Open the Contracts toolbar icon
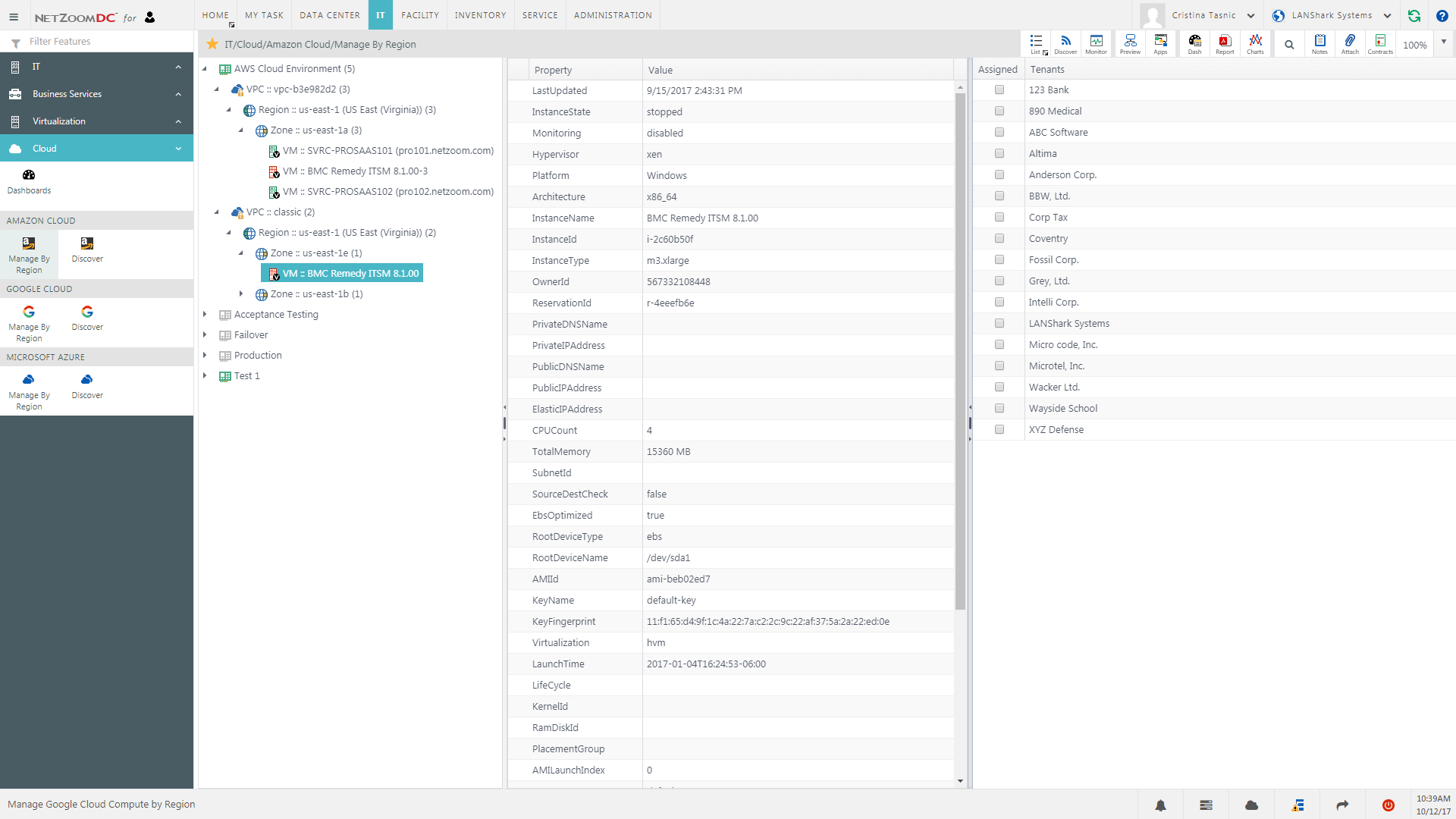Screen dimensions: 1456x819 [x=1380, y=44]
